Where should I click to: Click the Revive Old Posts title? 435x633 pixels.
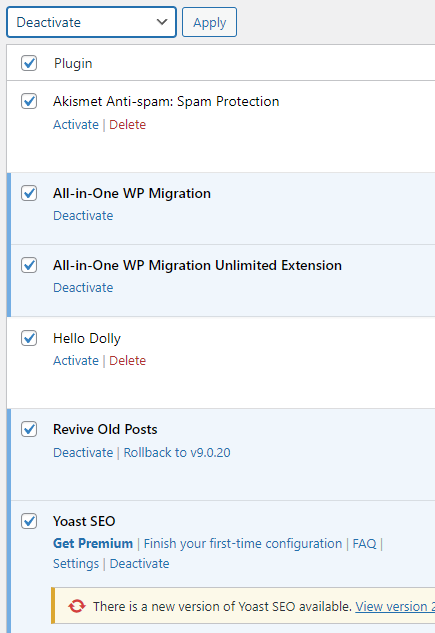click(x=105, y=429)
